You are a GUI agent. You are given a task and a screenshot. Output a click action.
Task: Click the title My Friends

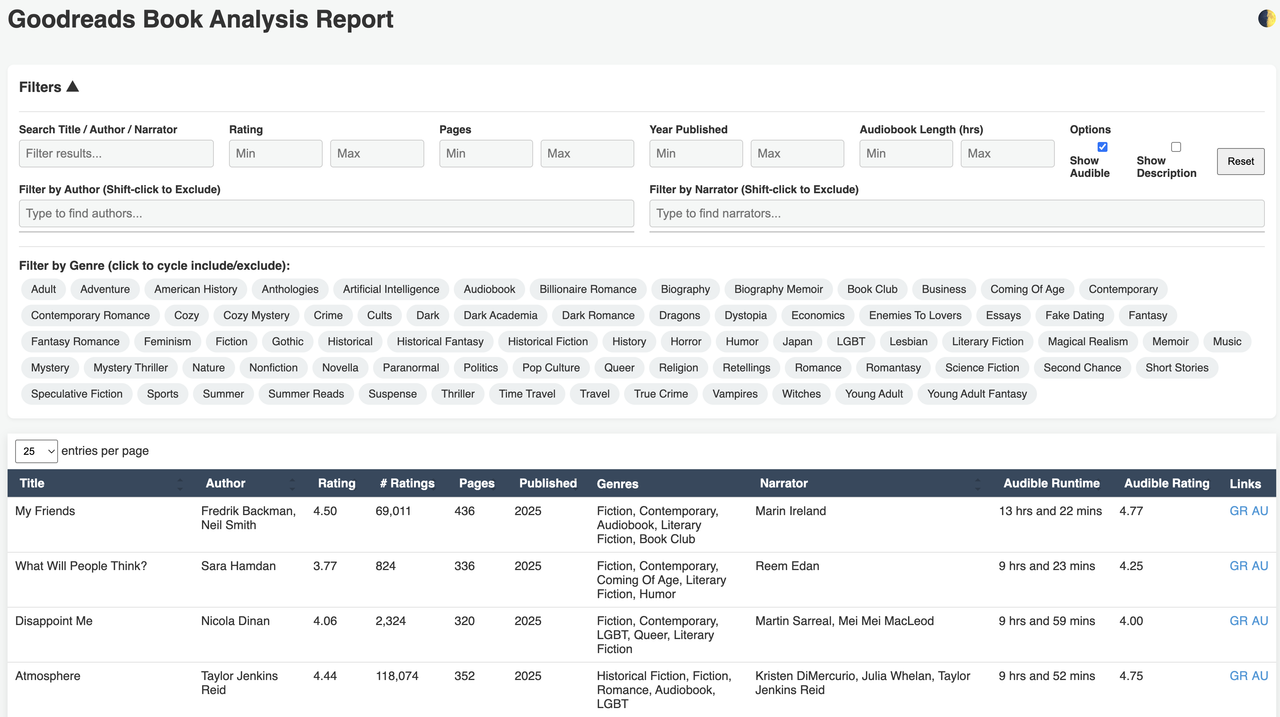pyautogui.click(x=45, y=511)
